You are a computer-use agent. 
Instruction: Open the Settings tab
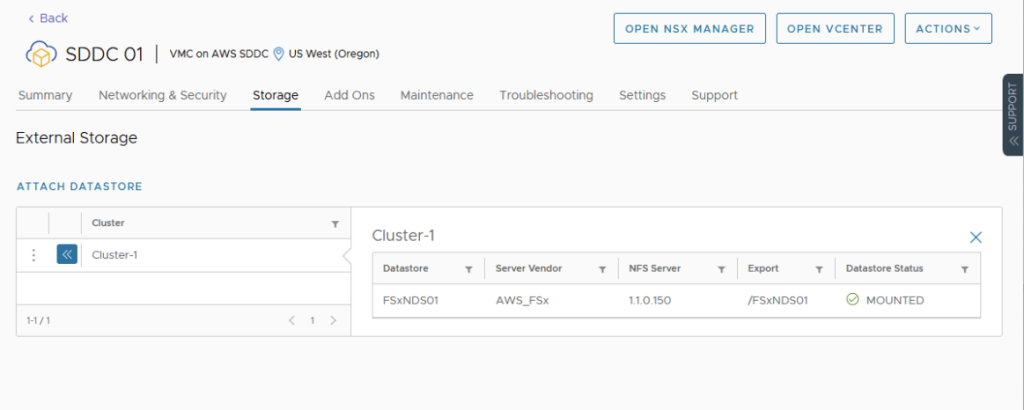tap(643, 95)
